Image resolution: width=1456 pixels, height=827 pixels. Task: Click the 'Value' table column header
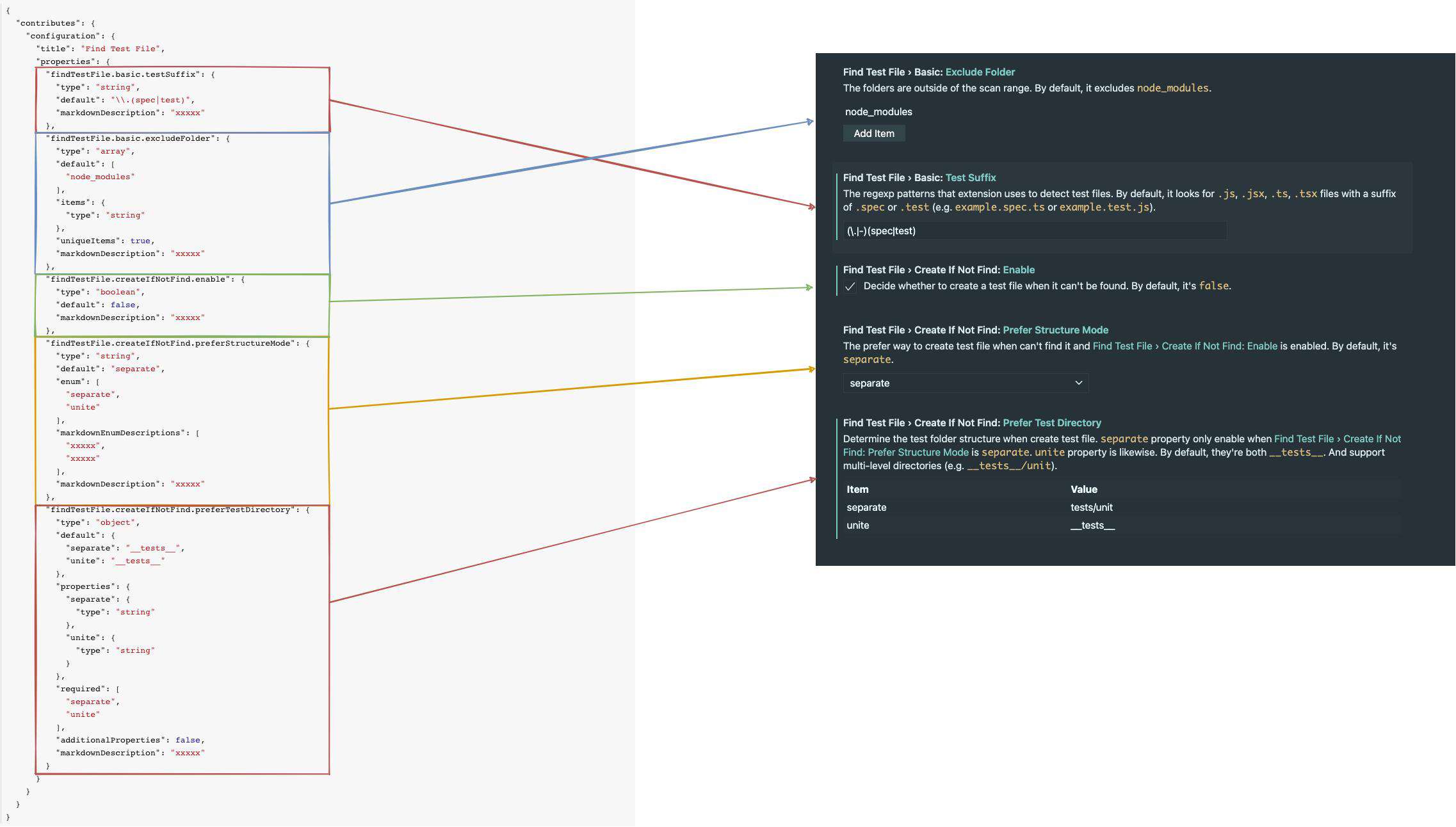[x=1083, y=489]
